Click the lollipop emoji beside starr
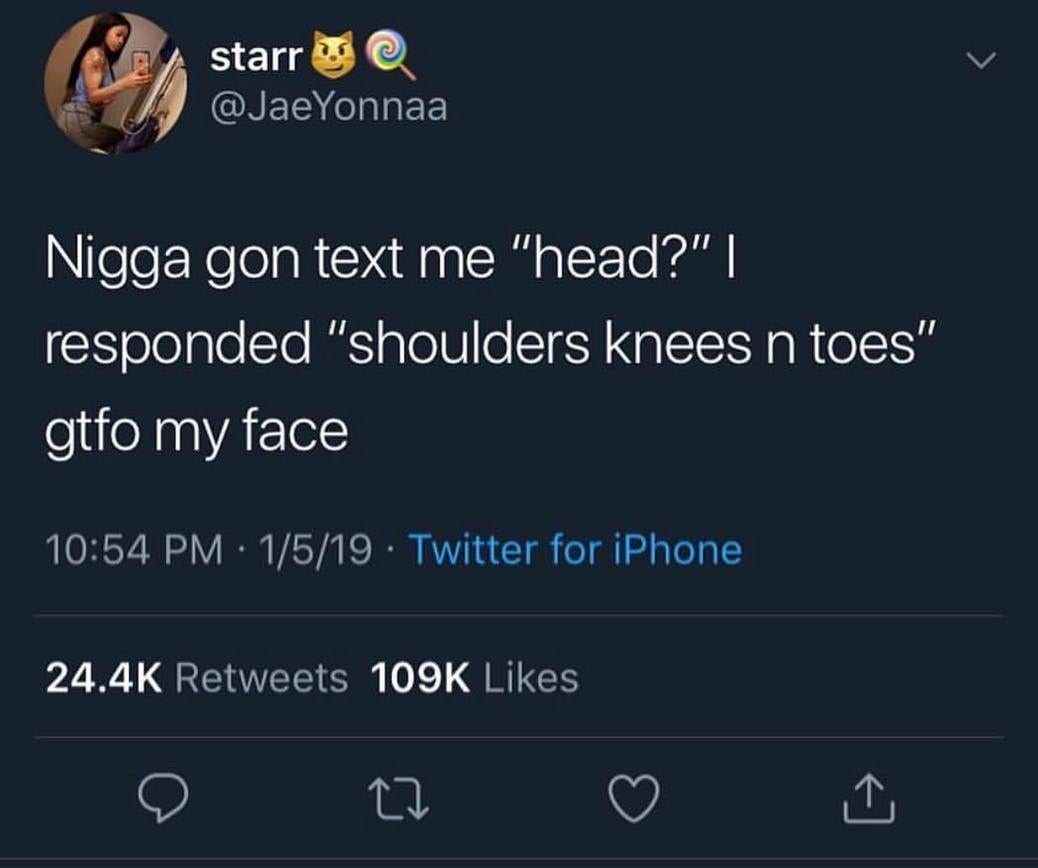 pos(391,56)
